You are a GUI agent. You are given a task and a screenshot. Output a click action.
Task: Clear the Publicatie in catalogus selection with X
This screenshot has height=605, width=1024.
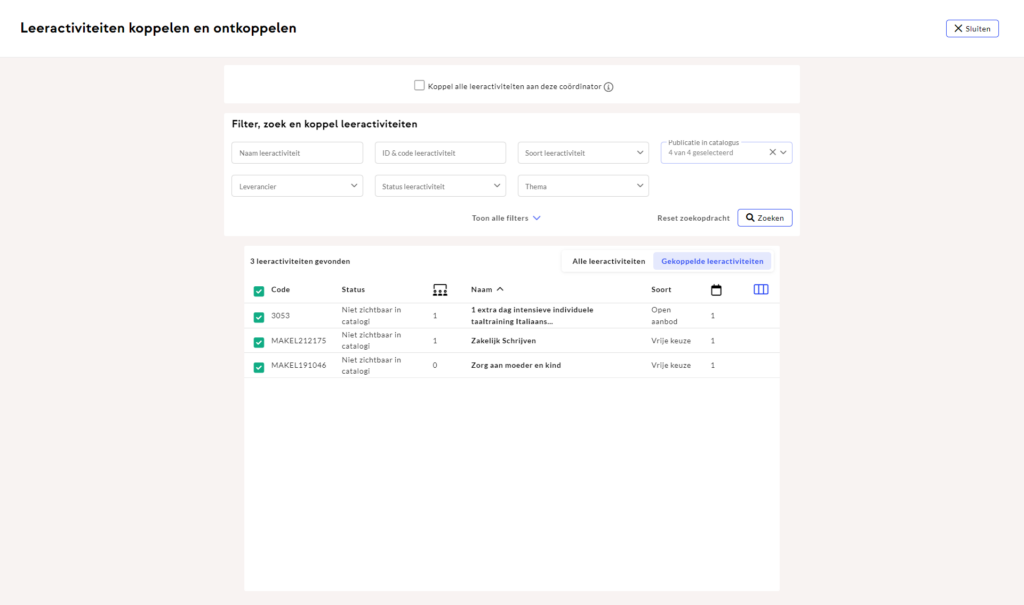point(772,153)
